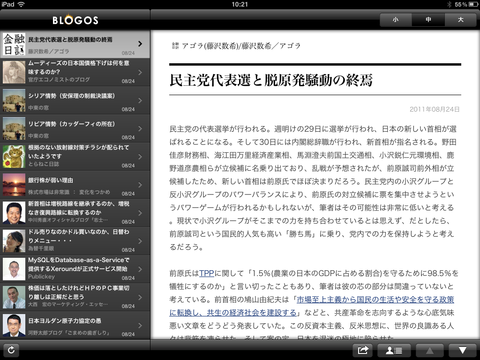Go to next article with down arrow
Screen dimensions: 480x360
[x=462, y=350]
